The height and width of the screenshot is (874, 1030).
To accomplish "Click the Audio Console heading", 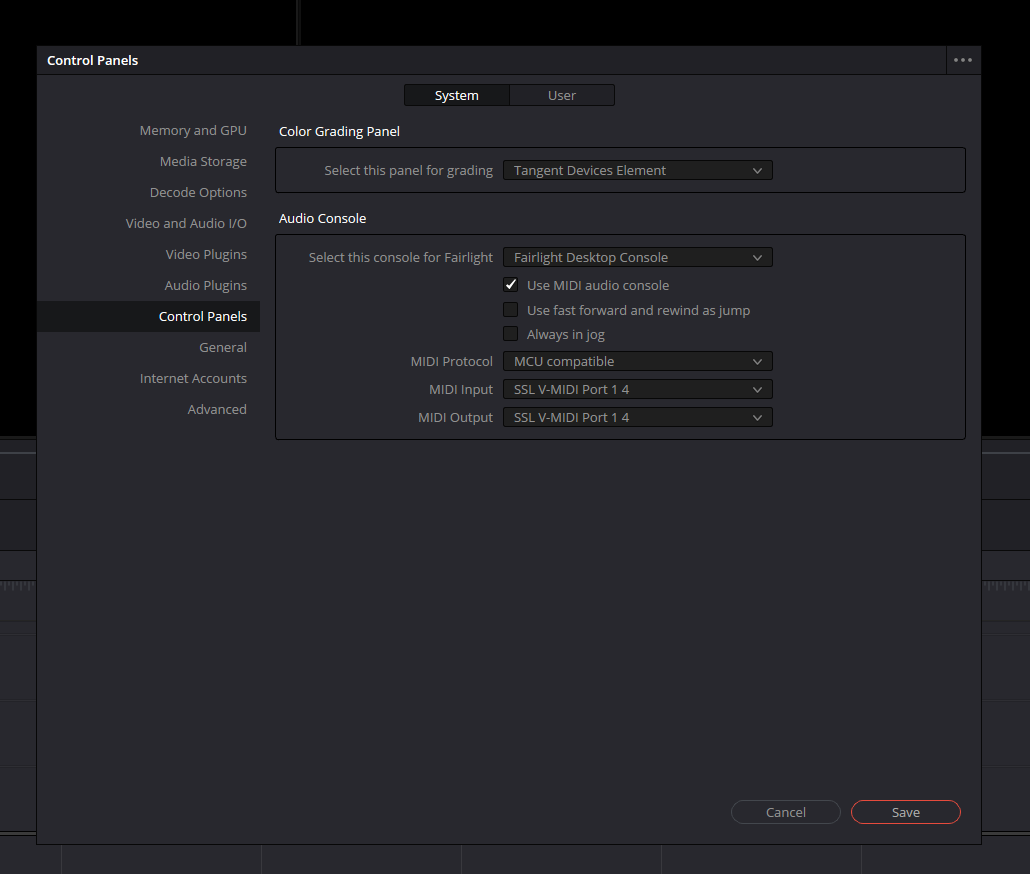I will pos(323,219).
